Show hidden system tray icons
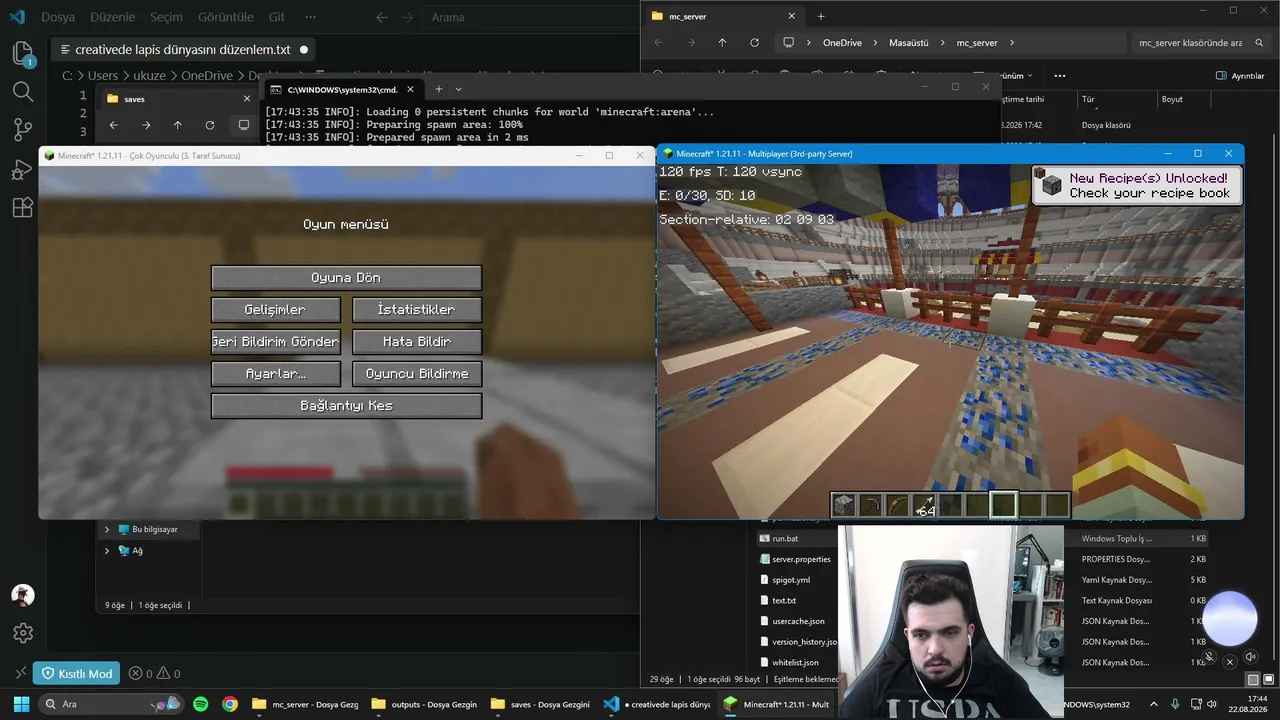Viewport: 1280px width, 720px height. (1154, 704)
